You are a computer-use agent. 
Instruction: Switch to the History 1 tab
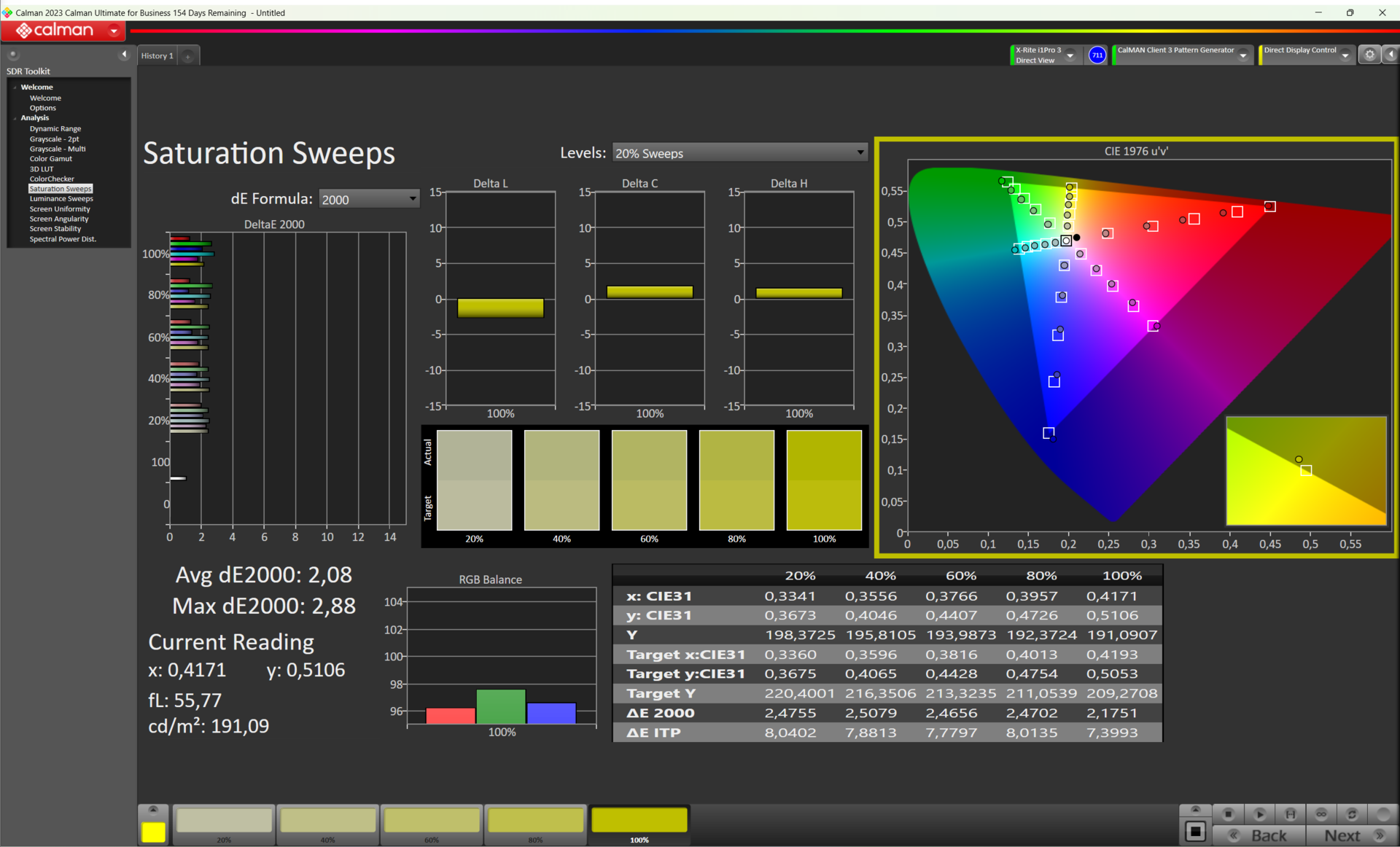coord(157,56)
